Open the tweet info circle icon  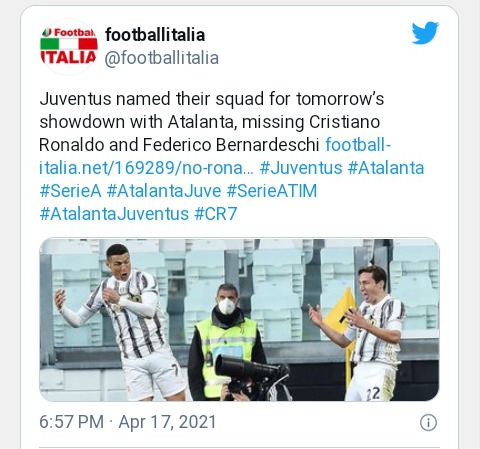(x=428, y=422)
